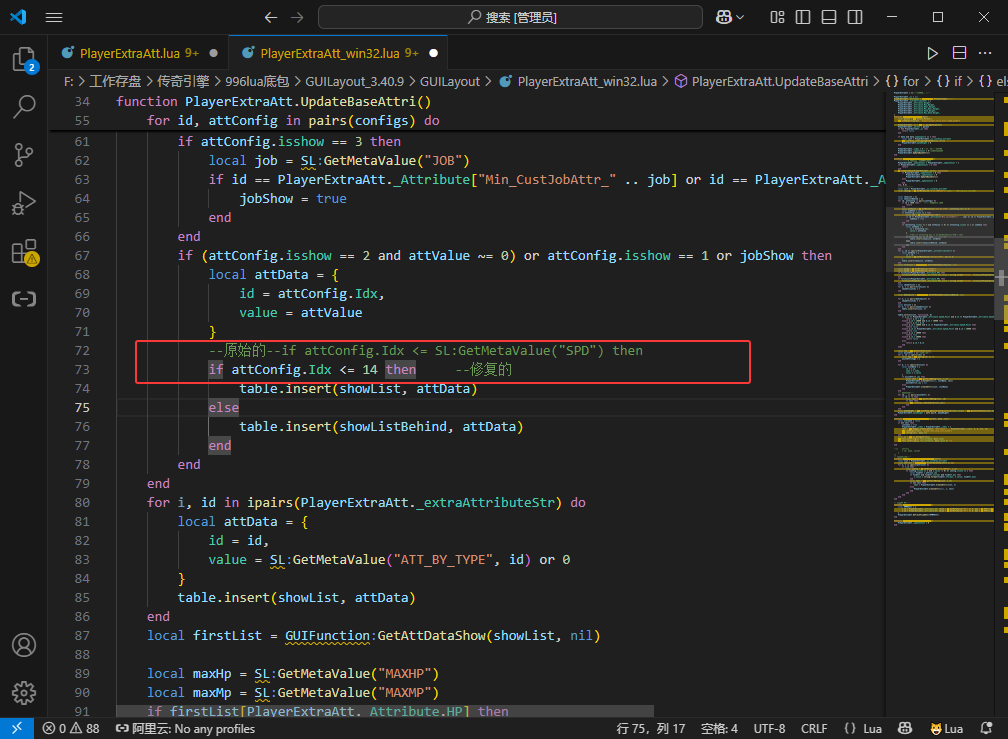Click the command center search box
Image resolution: width=1008 pixels, height=739 pixels.
point(512,17)
